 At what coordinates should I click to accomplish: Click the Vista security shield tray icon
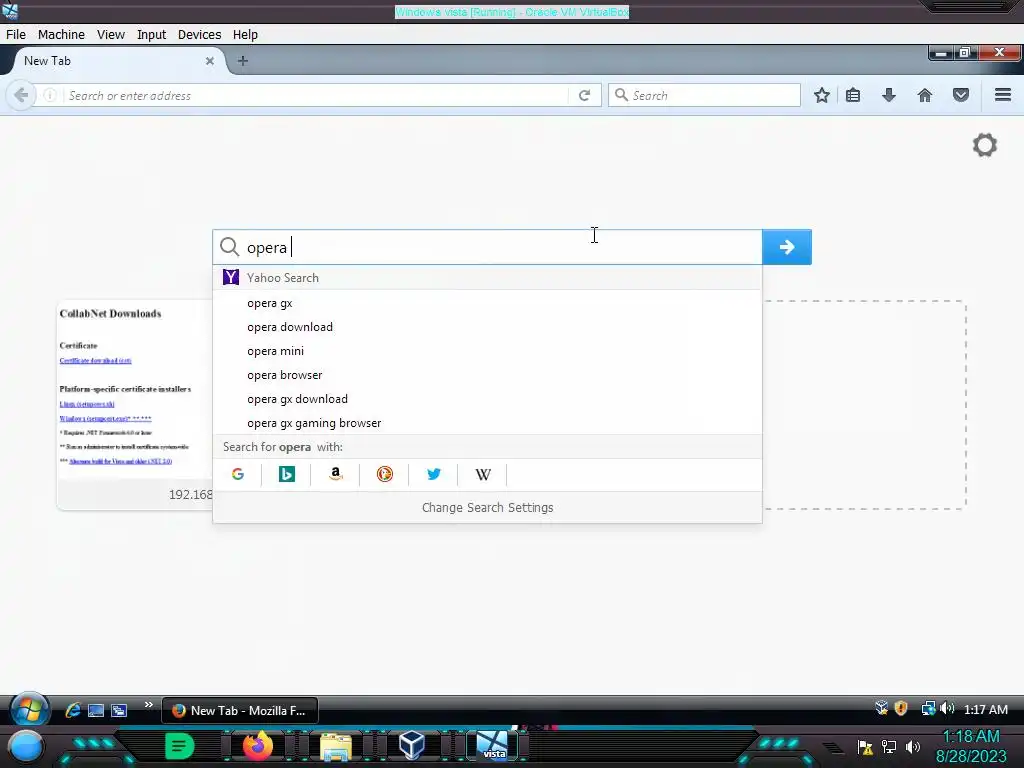[x=901, y=709]
